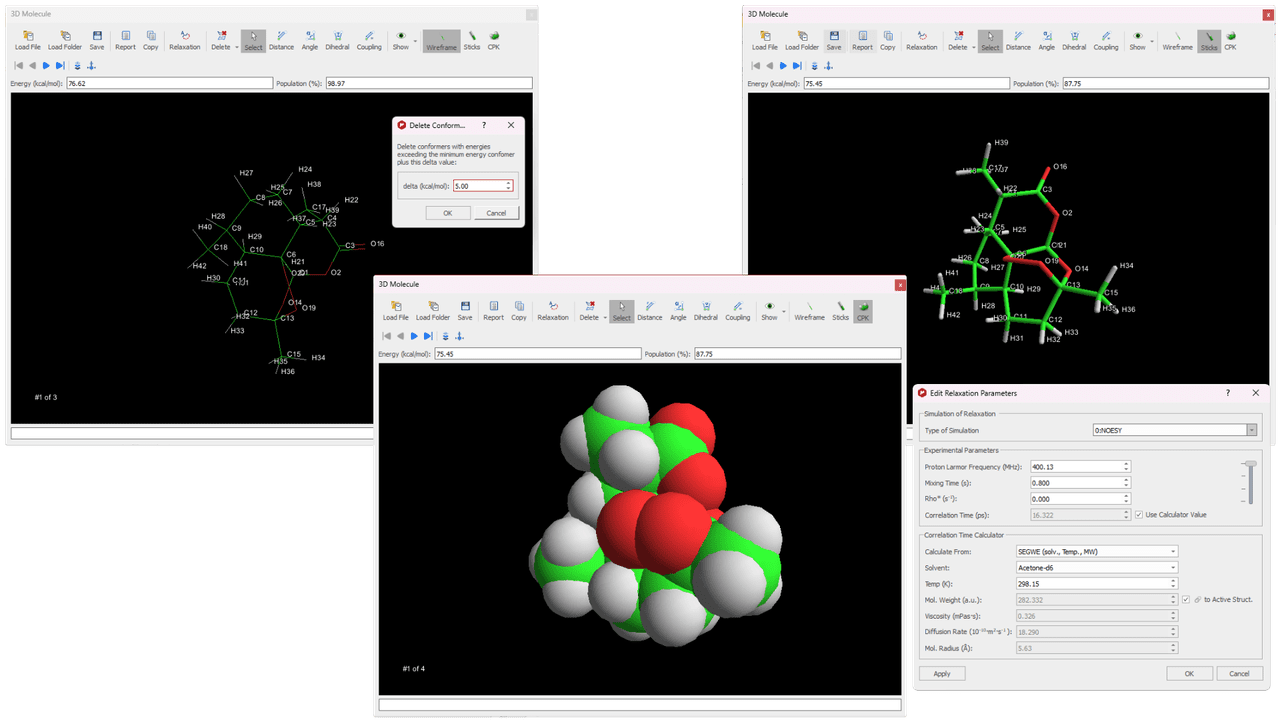Click the delta (kcal/mol) value field
Image resolution: width=1280 pixels, height=720 pixels.
tap(483, 185)
